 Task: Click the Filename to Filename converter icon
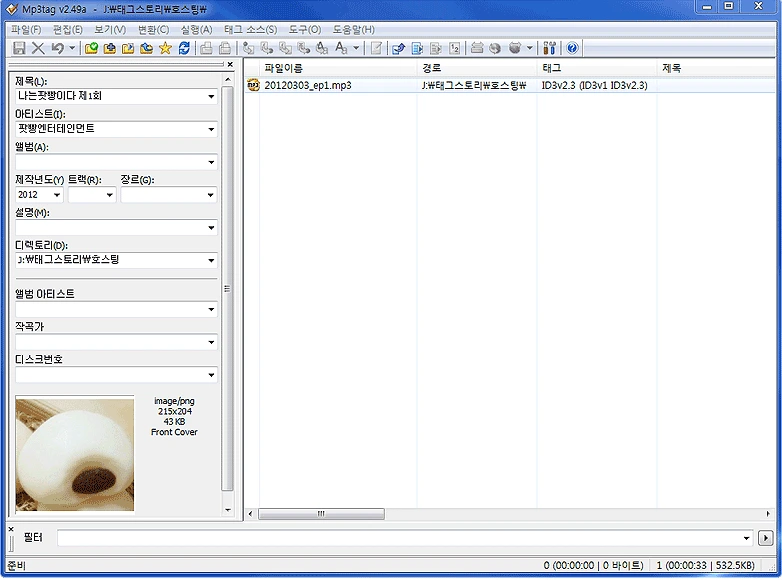click(x=285, y=48)
